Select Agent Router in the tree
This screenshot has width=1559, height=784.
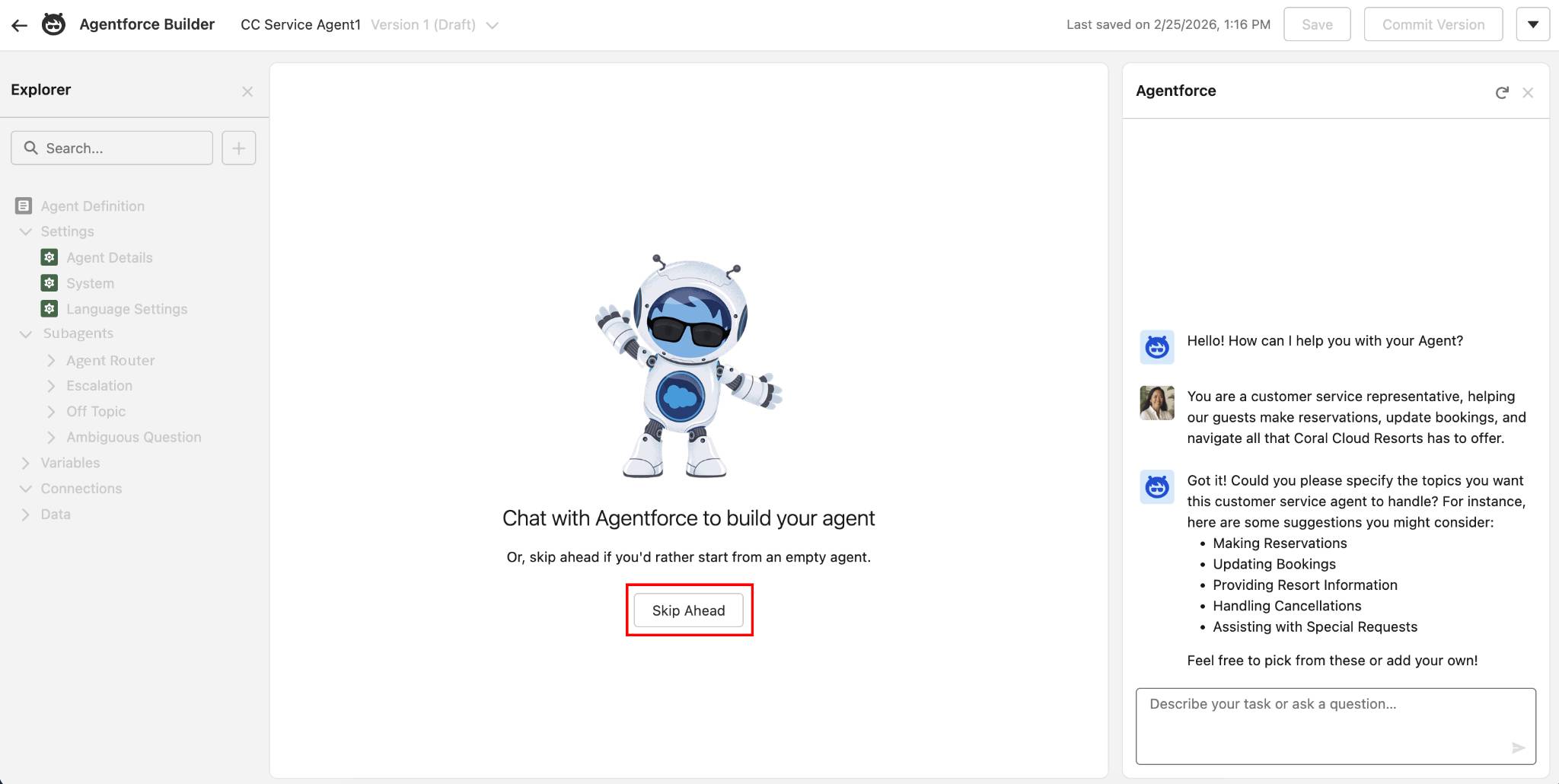(110, 361)
